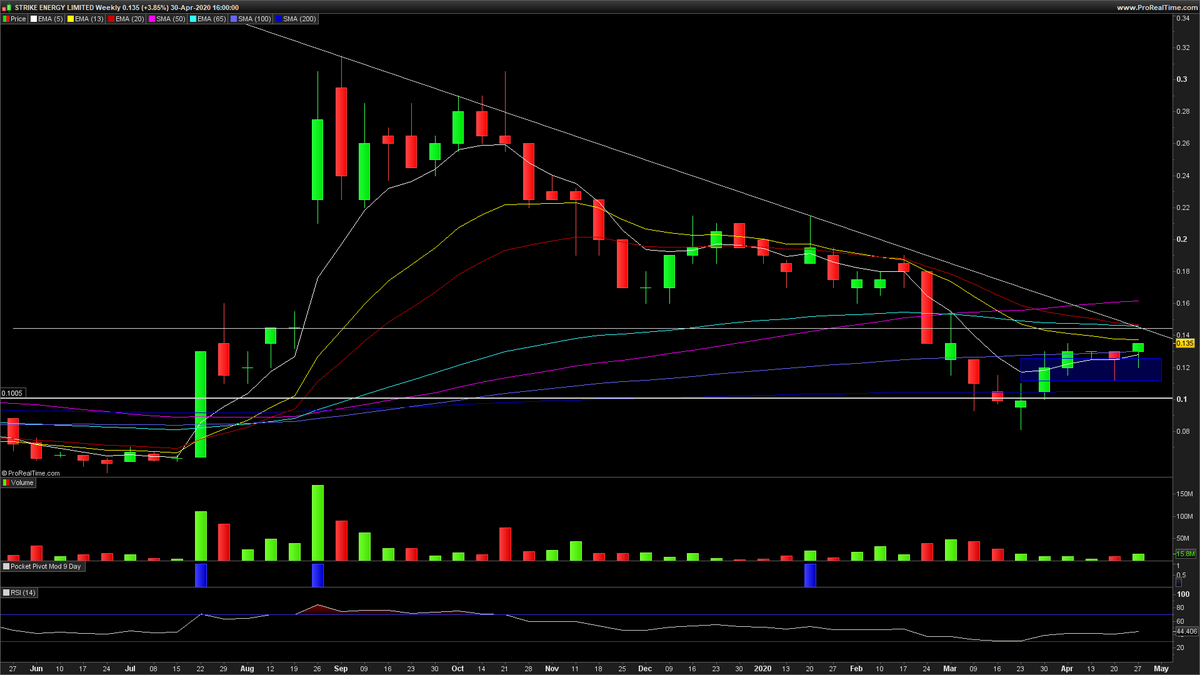
Task: Open the Price legend settings
Action: click(x=14, y=19)
